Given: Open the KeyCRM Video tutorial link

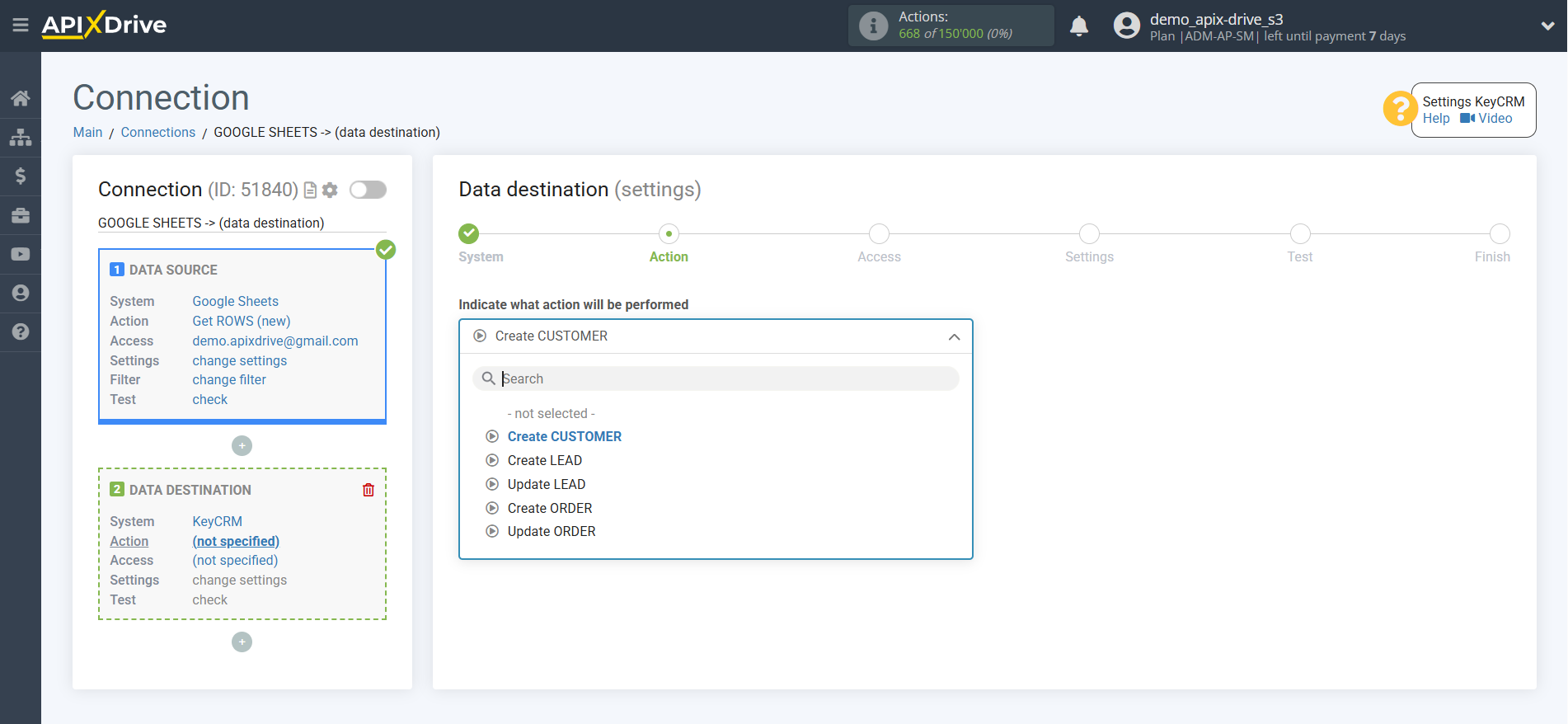Looking at the screenshot, I should pyautogui.click(x=1486, y=119).
